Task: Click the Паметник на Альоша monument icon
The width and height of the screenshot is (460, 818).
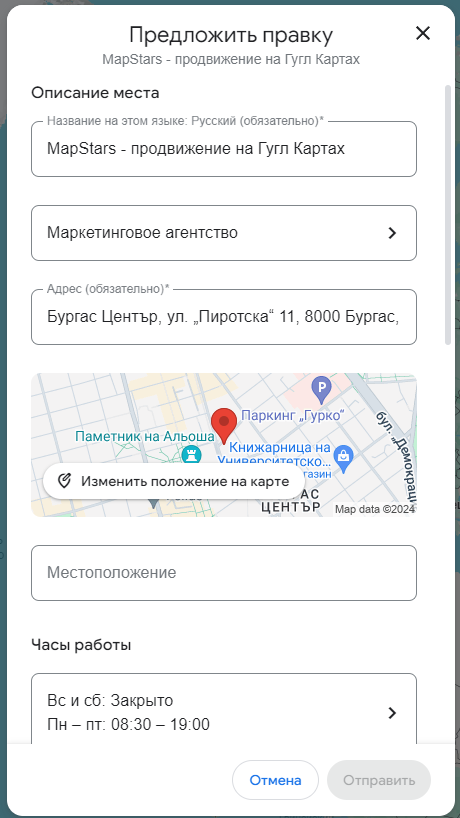Action: (x=191, y=455)
